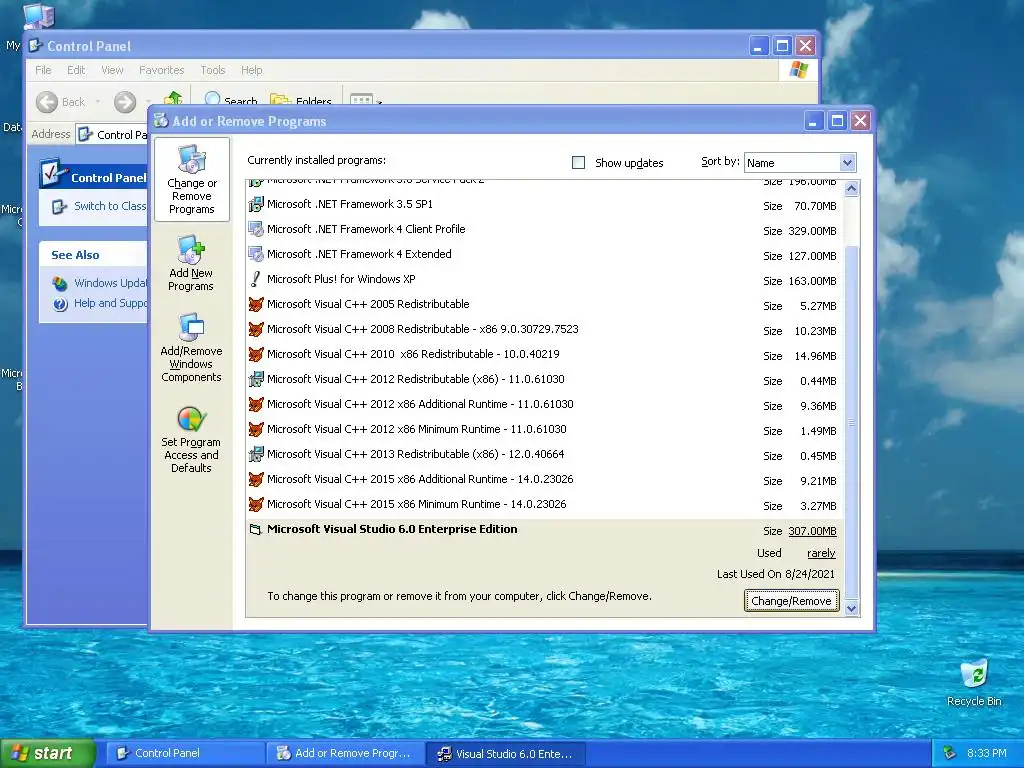Switch to Add or Remove Programs taskbar button
This screenshot has width=1024, height=768.
[x=345, y=753]
